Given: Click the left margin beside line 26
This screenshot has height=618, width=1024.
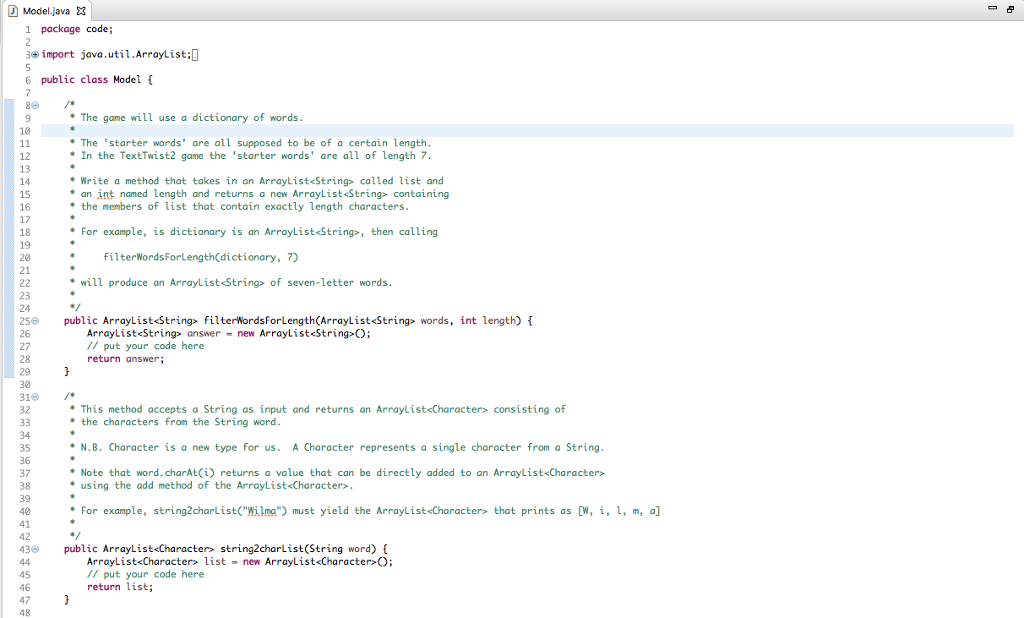Looking at the screenshot, I should (x=8, y=333).
